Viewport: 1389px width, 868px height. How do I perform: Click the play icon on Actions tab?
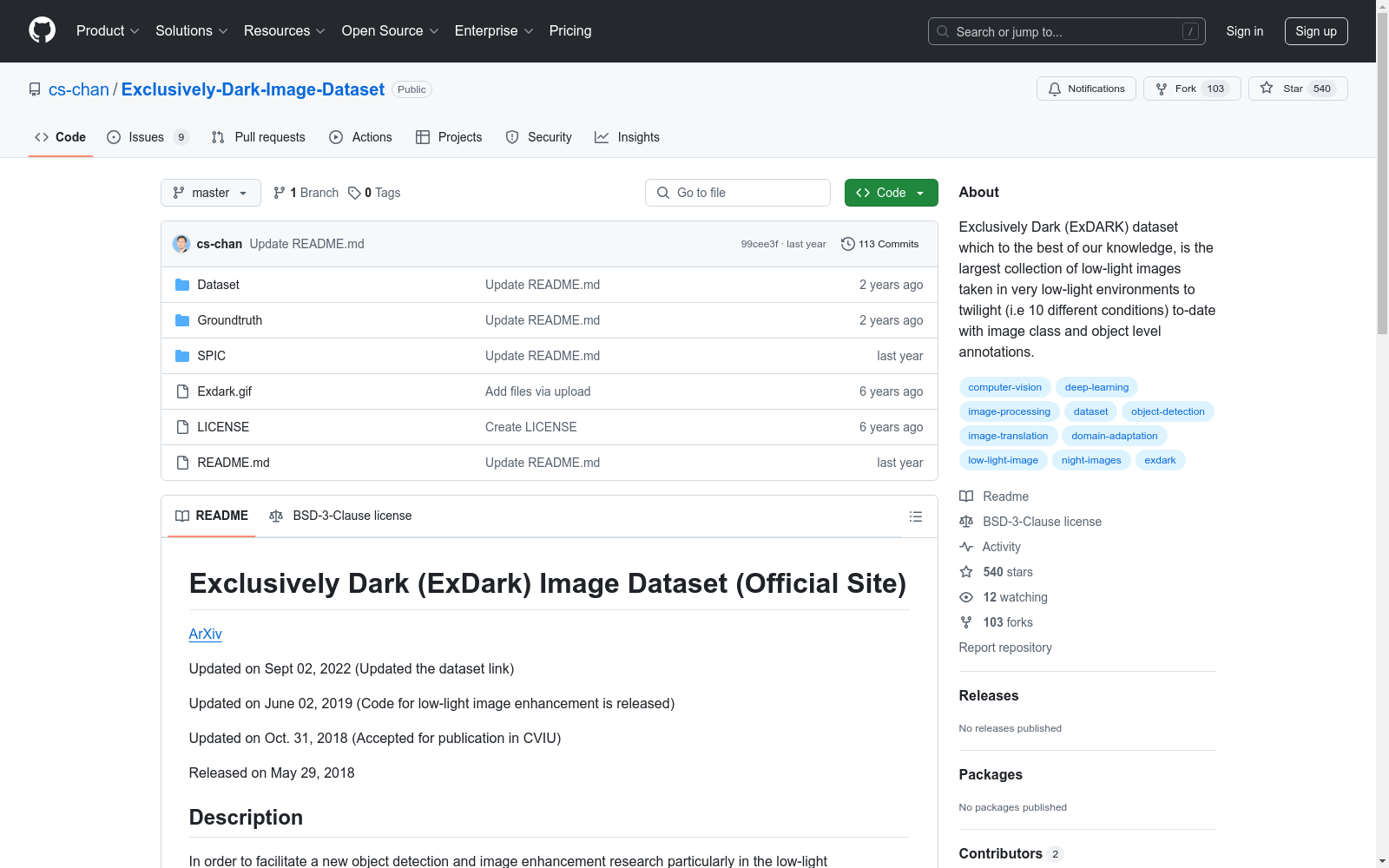(336, 137)
